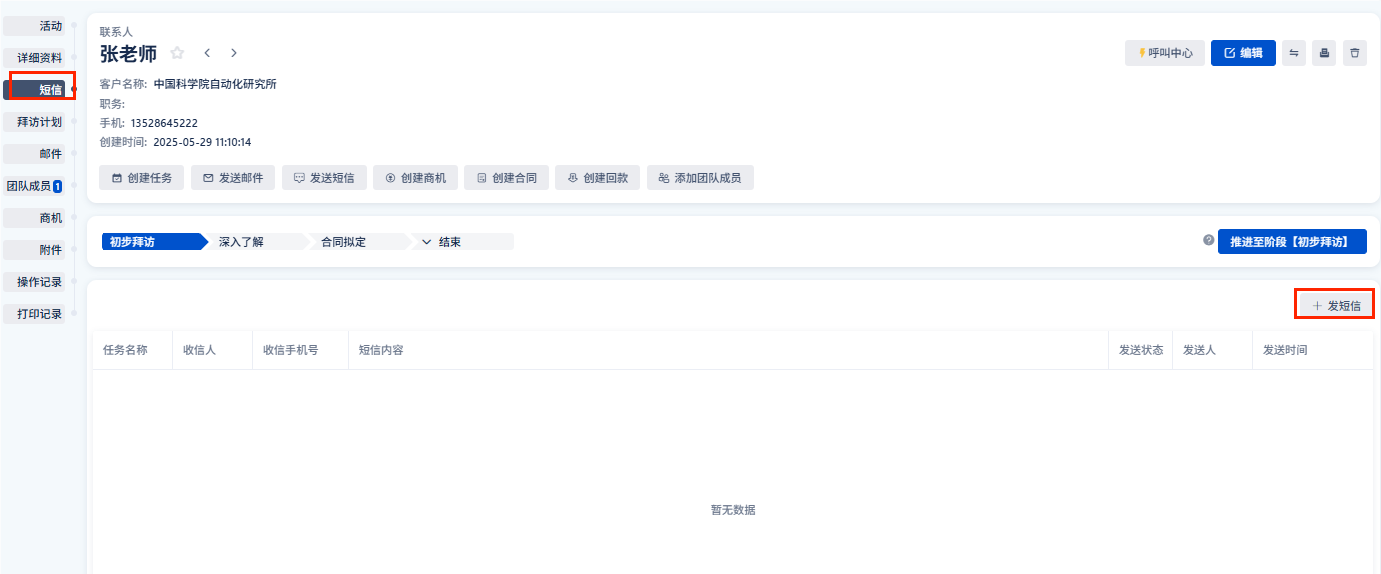Click 发送邮件 button
Viewport: 1381px width, 574px height.
click(233, 178)
